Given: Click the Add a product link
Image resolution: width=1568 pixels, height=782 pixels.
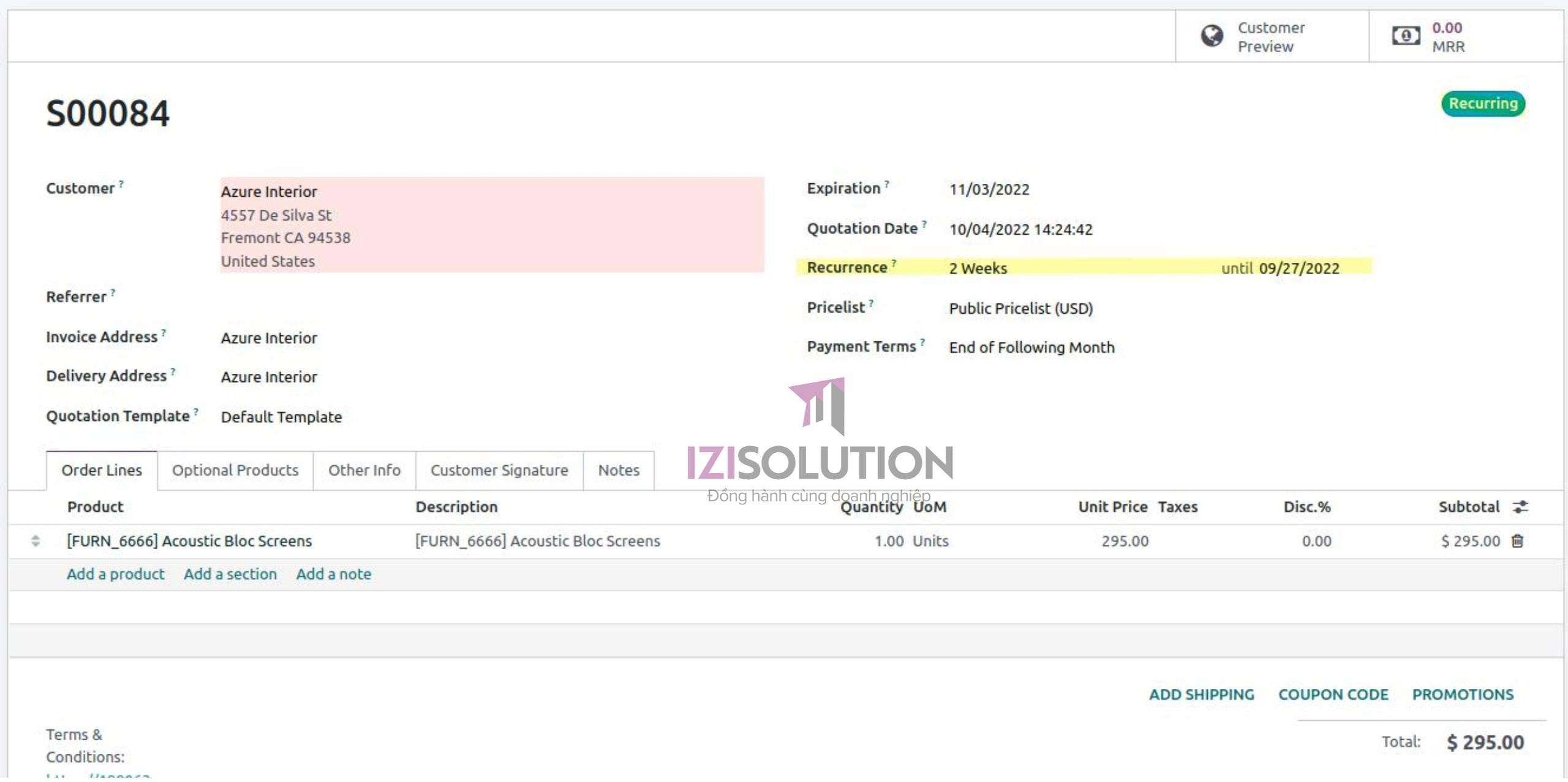Looking at the screenshot, I should pyautogui.click(x=115, y=574).
